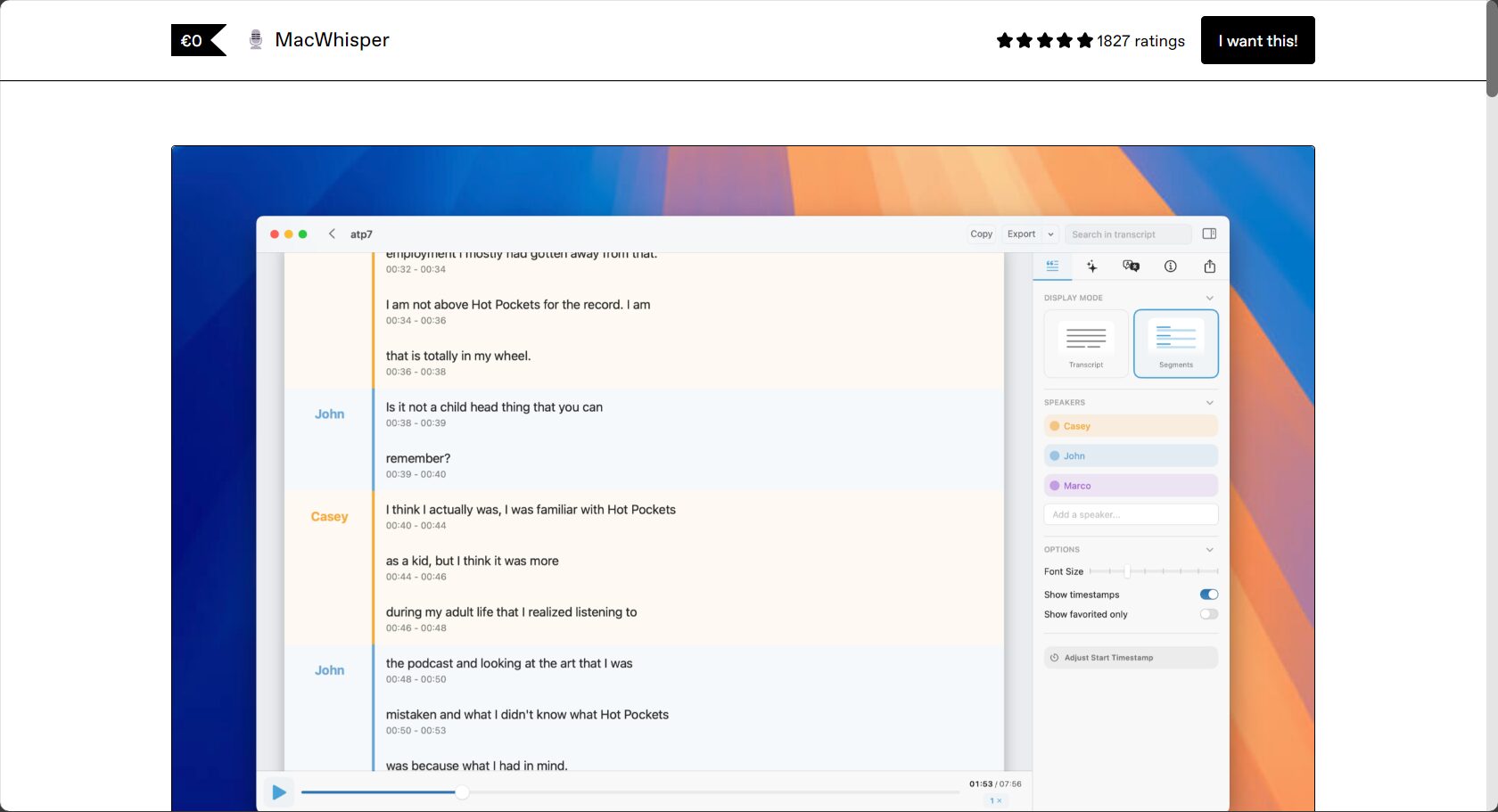Click segment 'as a kid, but I think it was more'

point(473,561)
